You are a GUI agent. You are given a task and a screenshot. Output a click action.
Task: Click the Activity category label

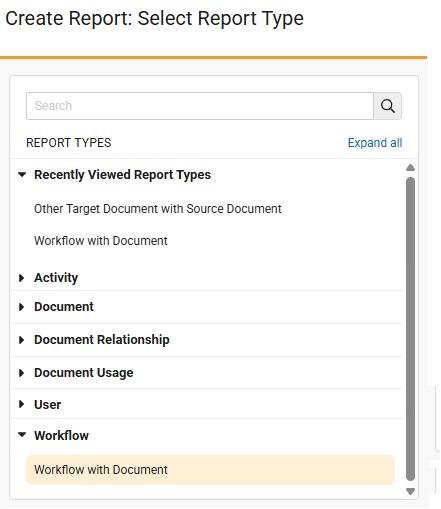point(56,278)
